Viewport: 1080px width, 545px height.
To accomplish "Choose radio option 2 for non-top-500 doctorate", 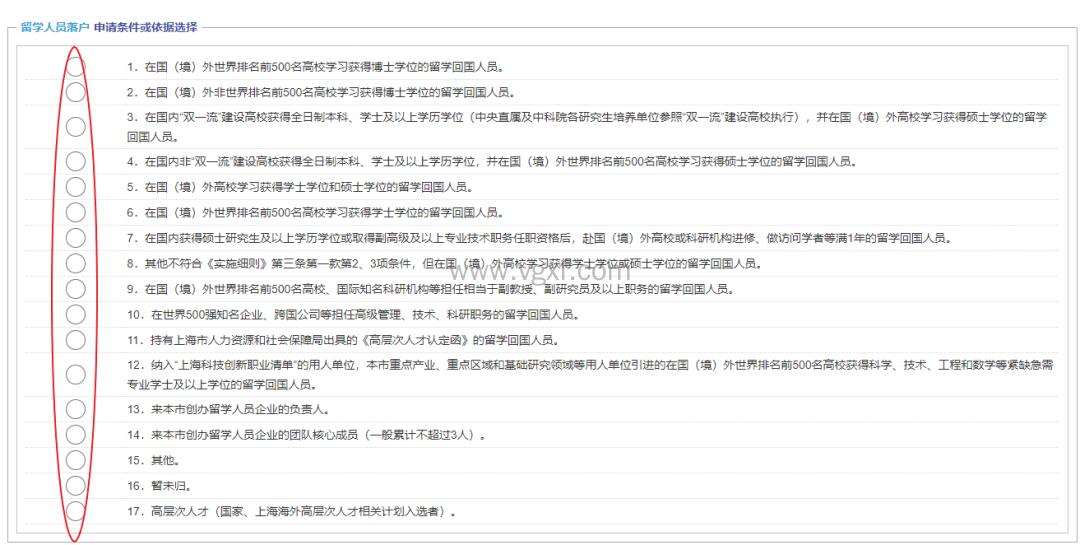I will click(75, 92).
